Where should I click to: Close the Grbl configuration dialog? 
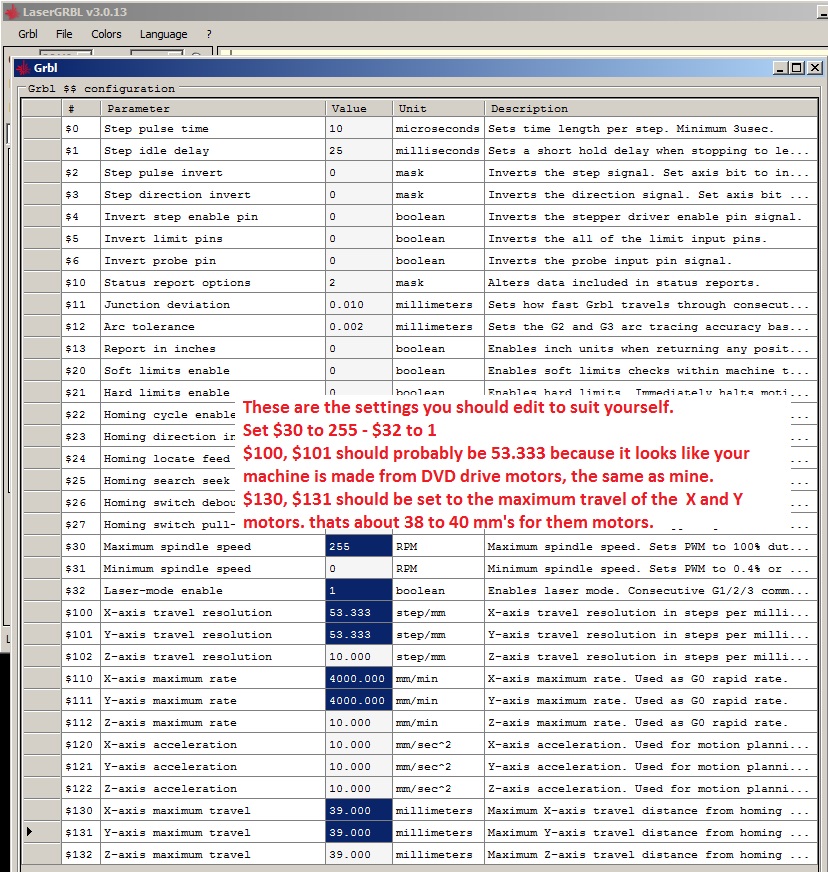click(x=815, y=68)
